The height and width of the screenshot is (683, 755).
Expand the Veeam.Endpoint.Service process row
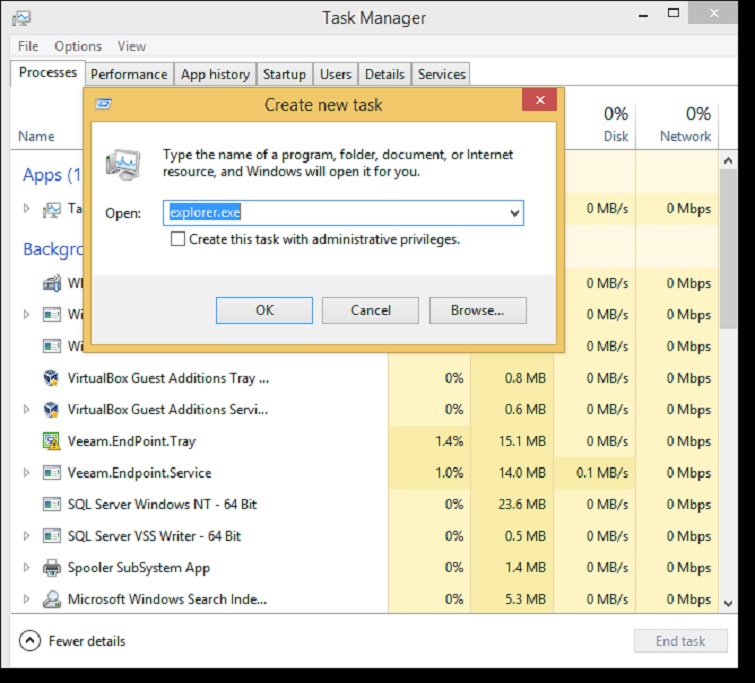(x=27, y=473)
